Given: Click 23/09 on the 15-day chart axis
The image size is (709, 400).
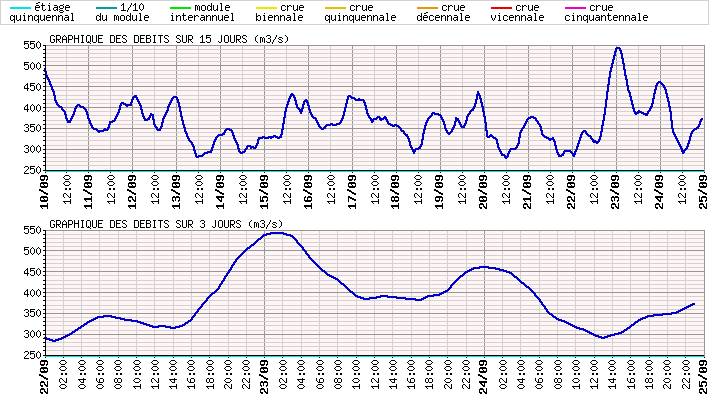Looking at the screenshot, I should coord(616,192).
